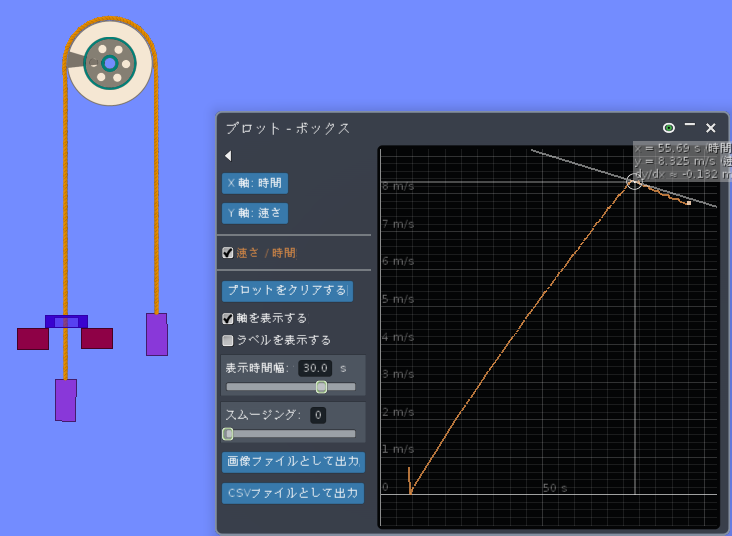Click CSVファイルとして出力 button
Image resolution: width=732 pixels, height=536 pixels.
pyautogui.click(x=293, y=493)
